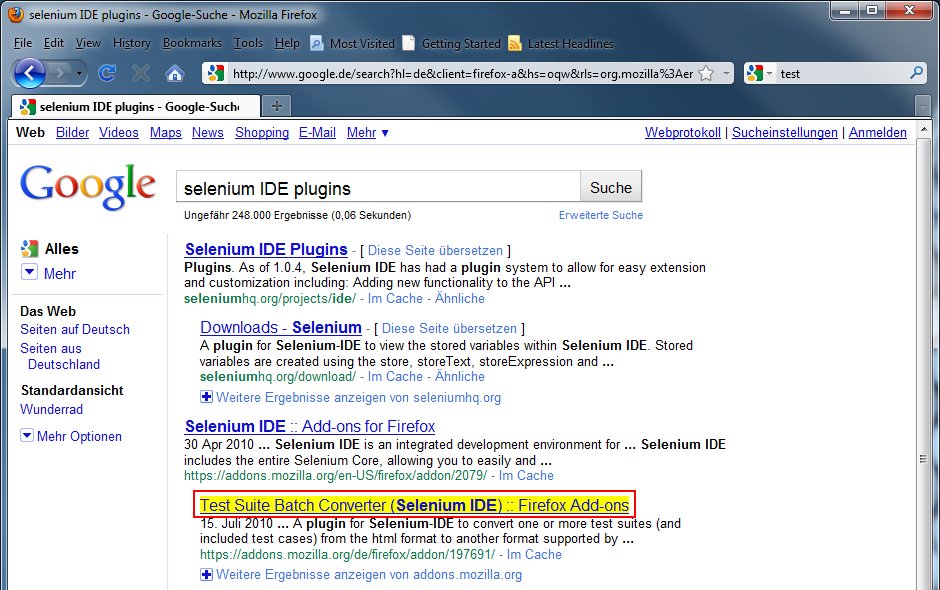
Task: Click the Alles icon in the sidebar
Action: coord(29,248)
